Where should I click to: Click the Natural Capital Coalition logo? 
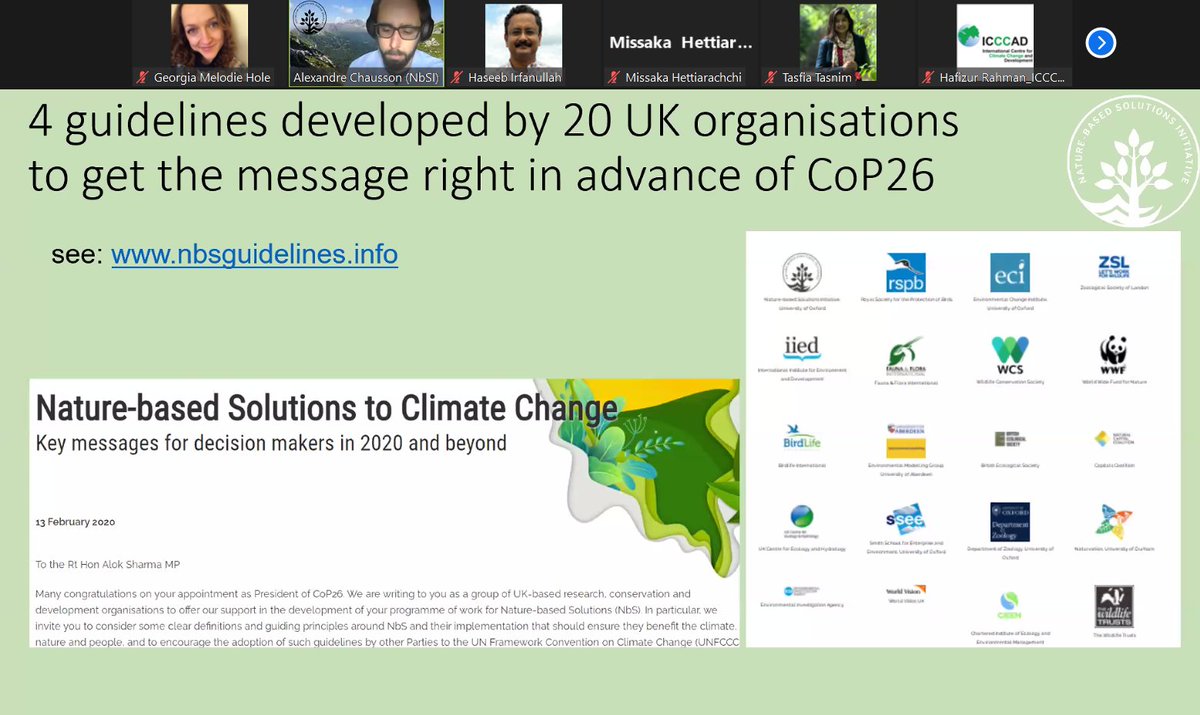pyautogui.click(x=1113, y=439)
